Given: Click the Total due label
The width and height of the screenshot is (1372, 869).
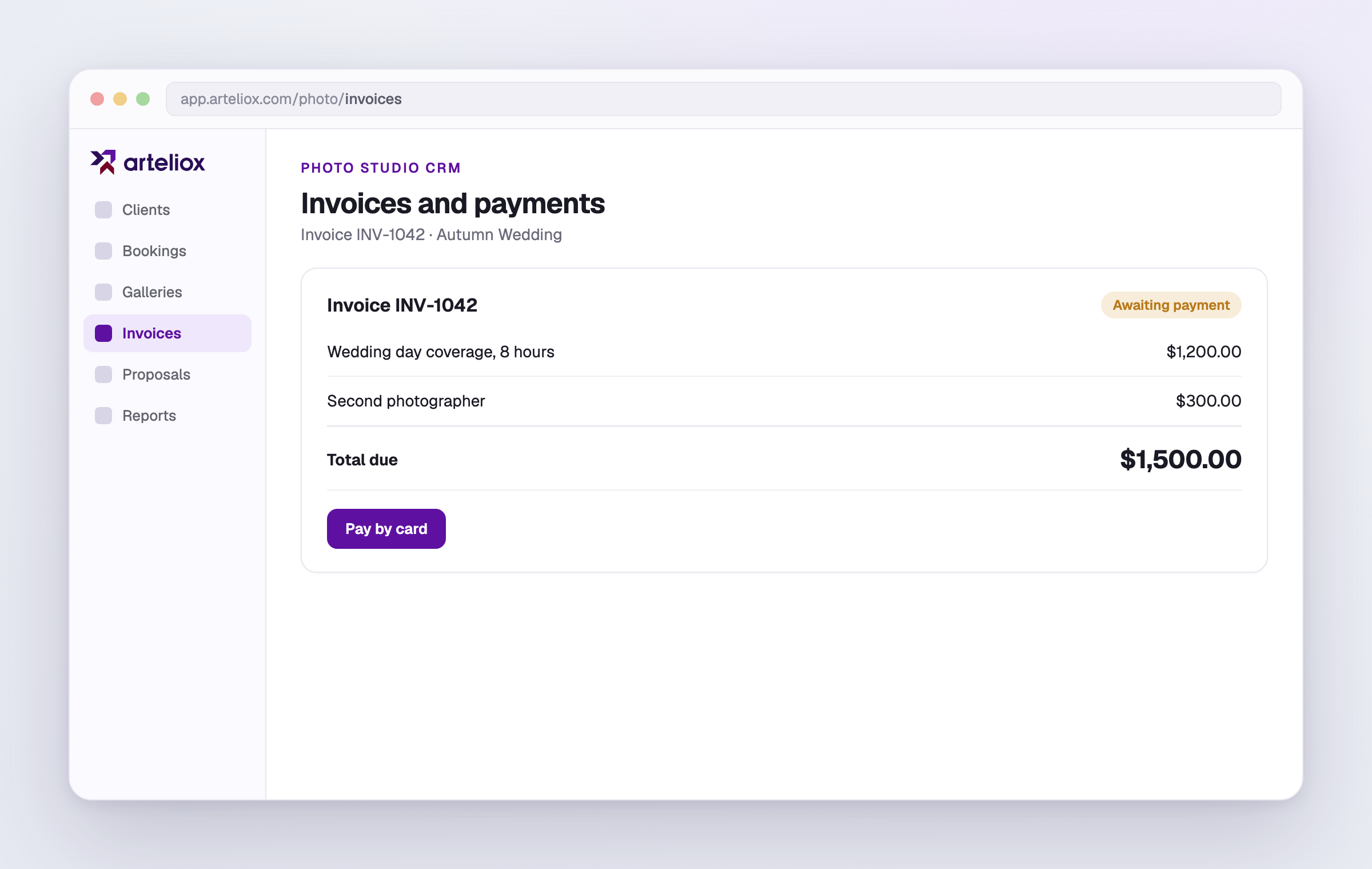Looking at the screenshot, I should tap(362, 460).
